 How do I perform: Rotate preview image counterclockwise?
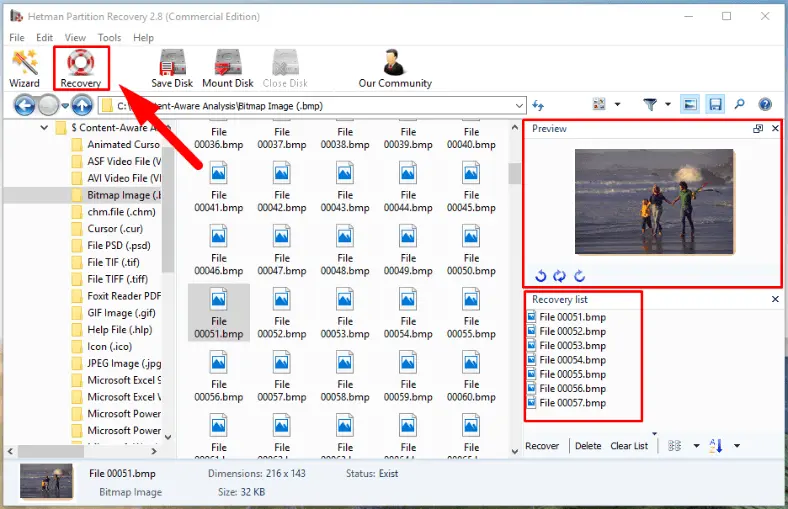pyautogui.click(x=541, y=276)
